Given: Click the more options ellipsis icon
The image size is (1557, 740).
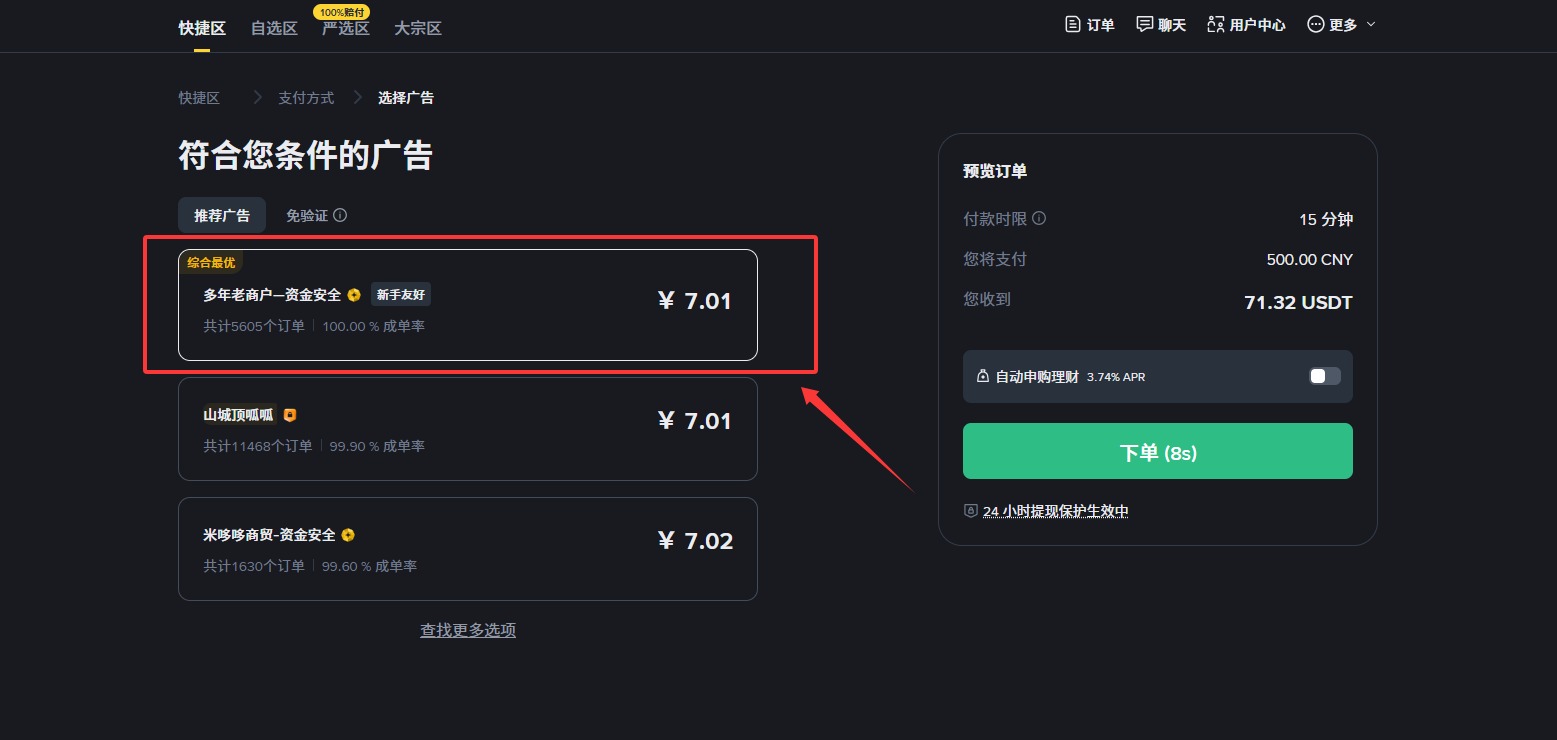Looking at the screenshot, I should point(1316,24).
